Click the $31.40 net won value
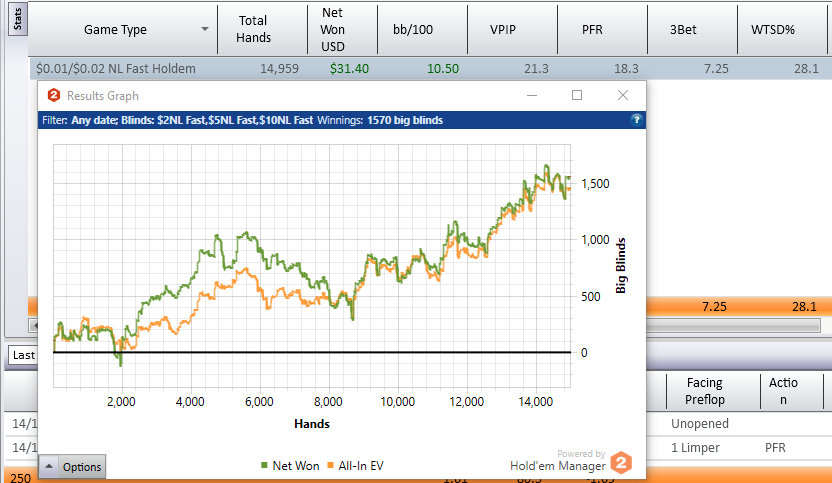Image resolution: width=832 pixels, height=483 pixels. pyautogui.click(x=349, y=68)
